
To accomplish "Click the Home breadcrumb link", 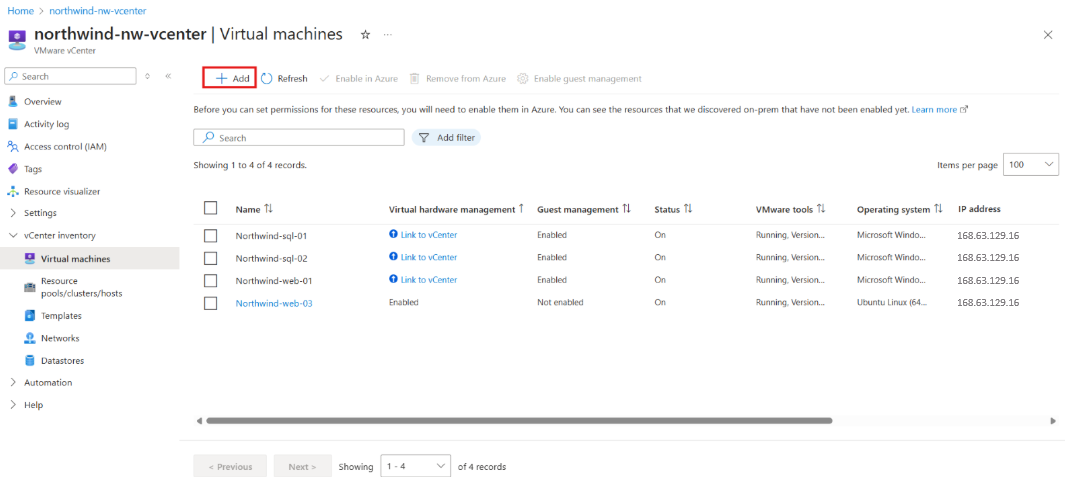I will pos(18,12).
